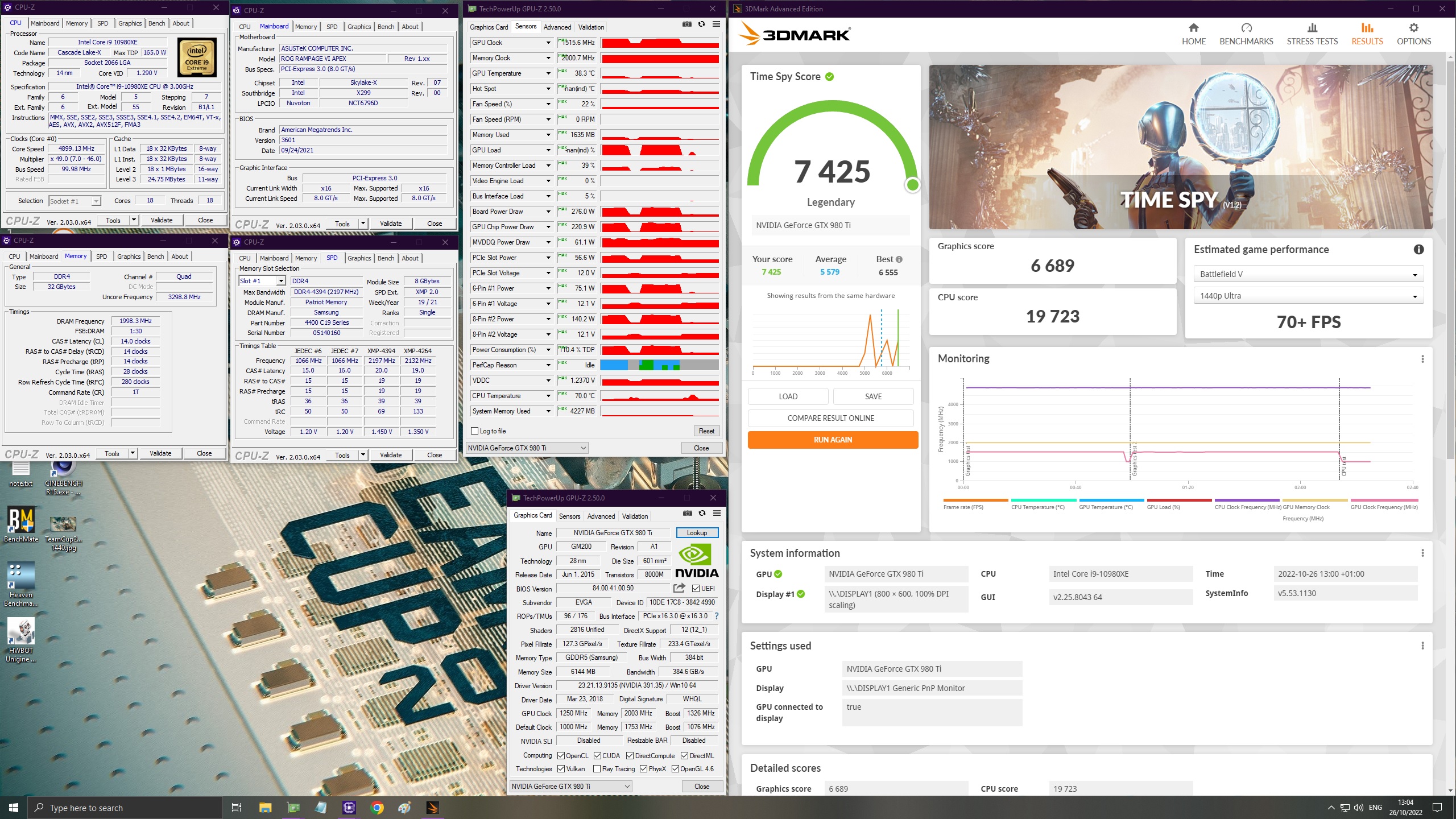Click the PerfCap Reason color bar graph

click(x=659, y=365)
